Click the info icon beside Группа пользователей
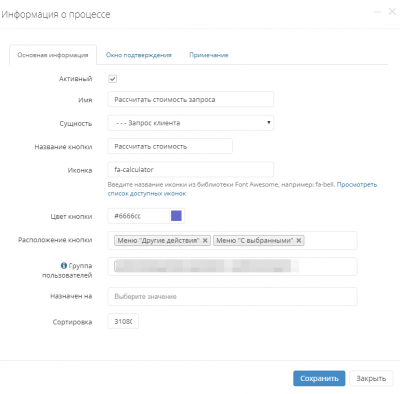This screenshot has height=394, width=400. pos(64,266)
